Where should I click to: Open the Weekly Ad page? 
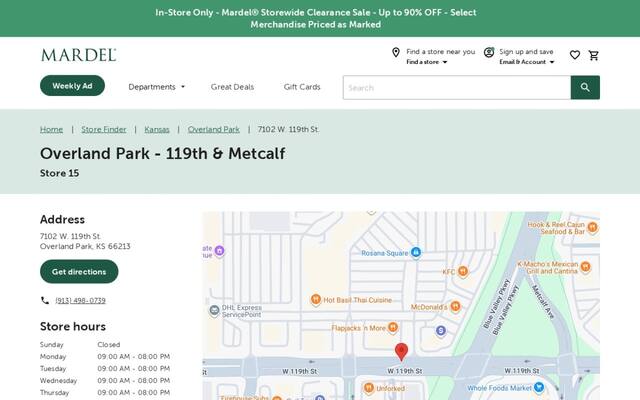[x=72, y=86]
